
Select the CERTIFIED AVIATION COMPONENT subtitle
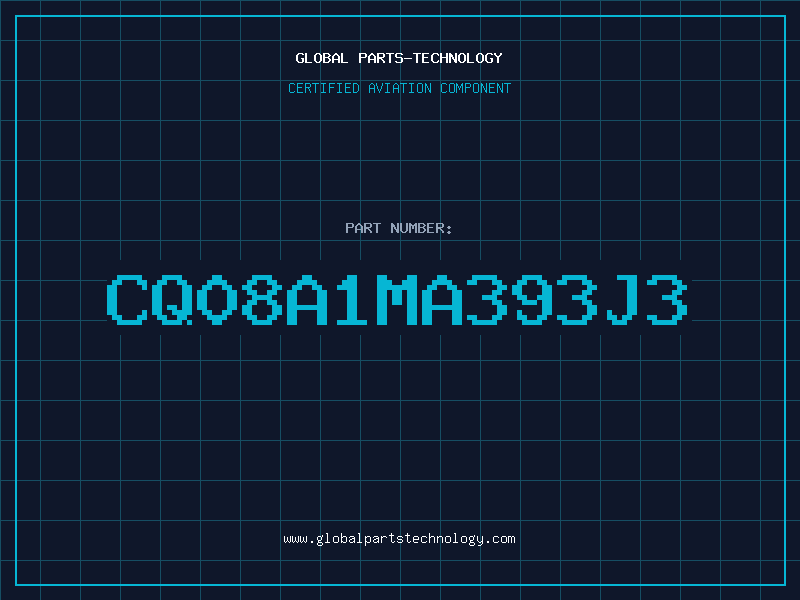coord(399,88)
